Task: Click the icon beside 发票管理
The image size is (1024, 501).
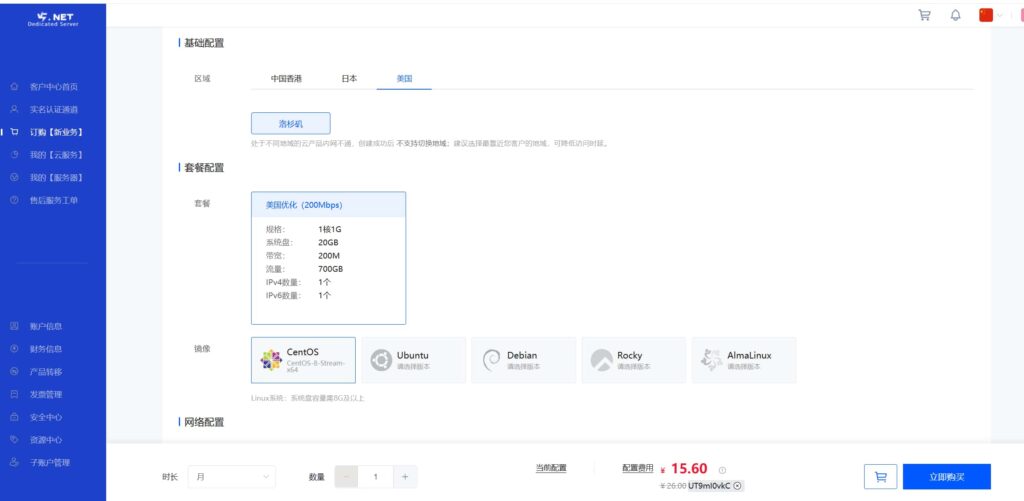Action: coord(14,395)
